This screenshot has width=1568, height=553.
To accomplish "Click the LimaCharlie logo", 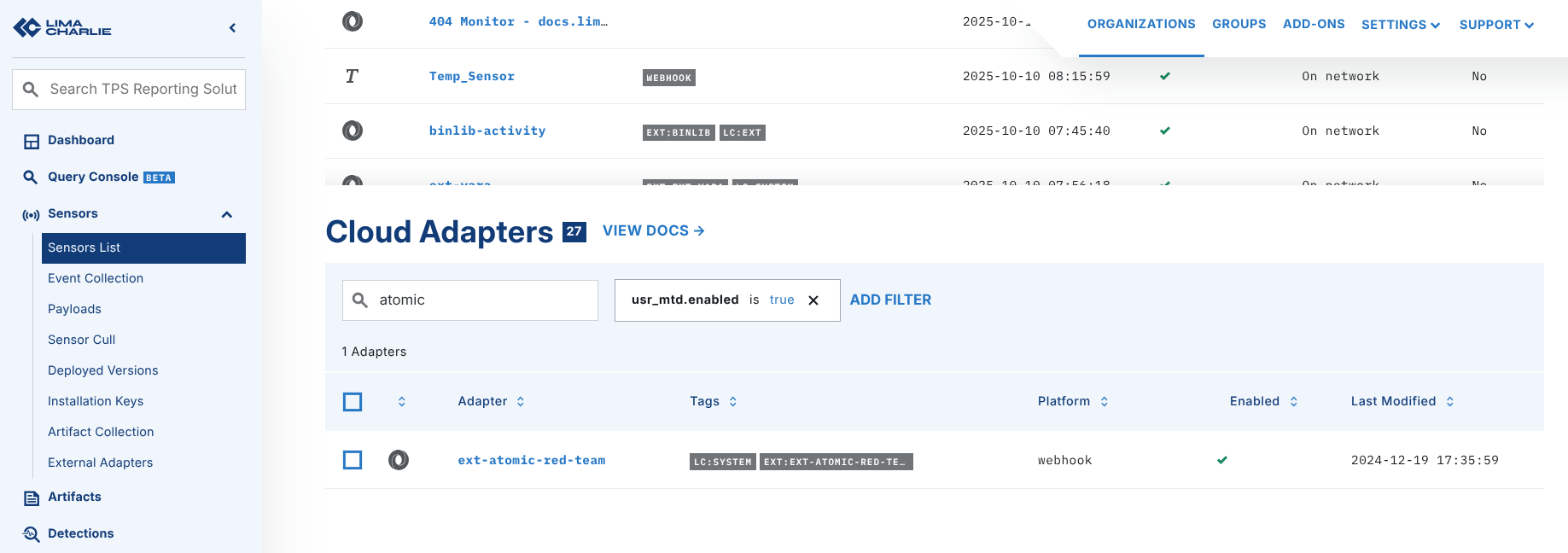I will click(x=62, y=27).
